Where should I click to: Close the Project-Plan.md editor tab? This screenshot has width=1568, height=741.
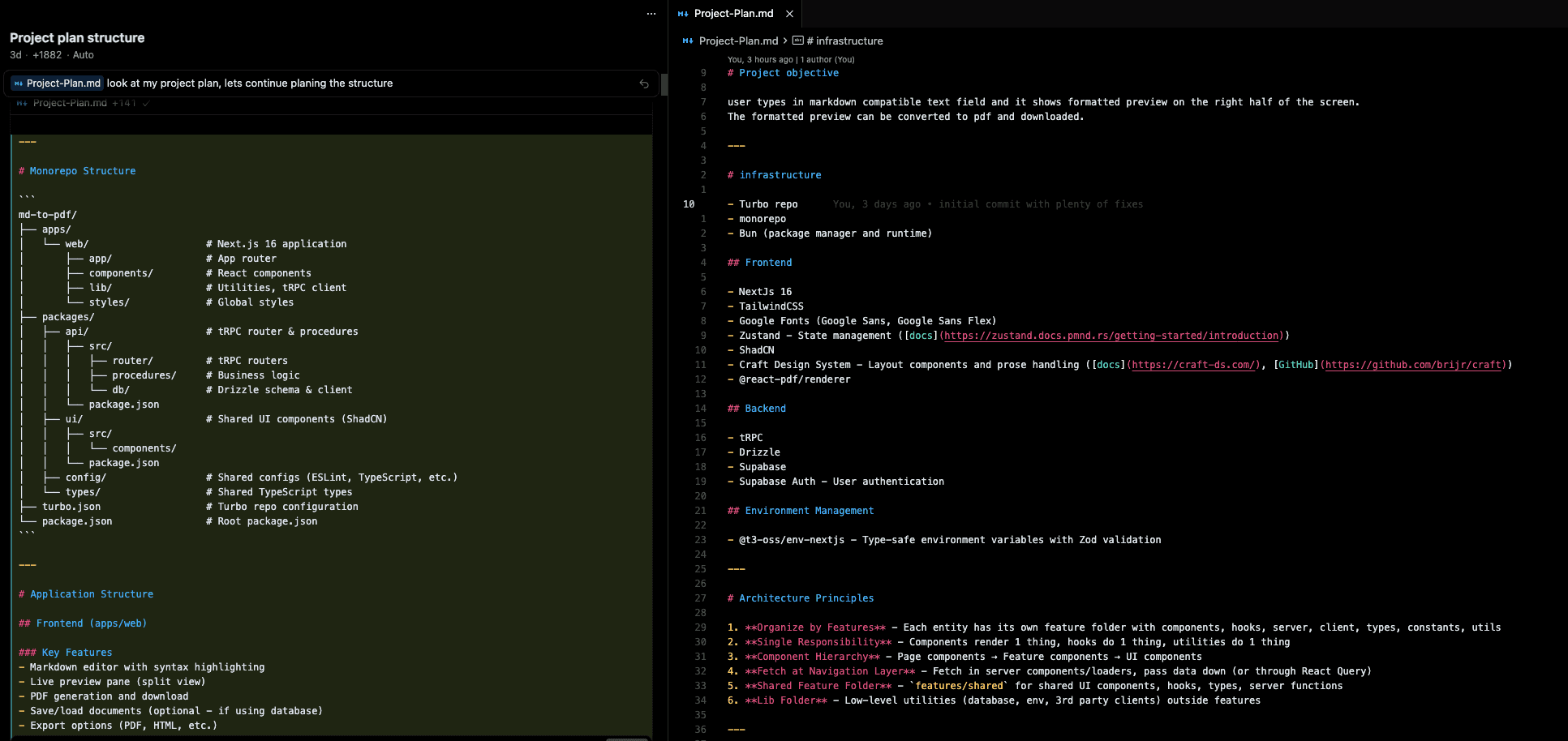click(x=789, y=14)
